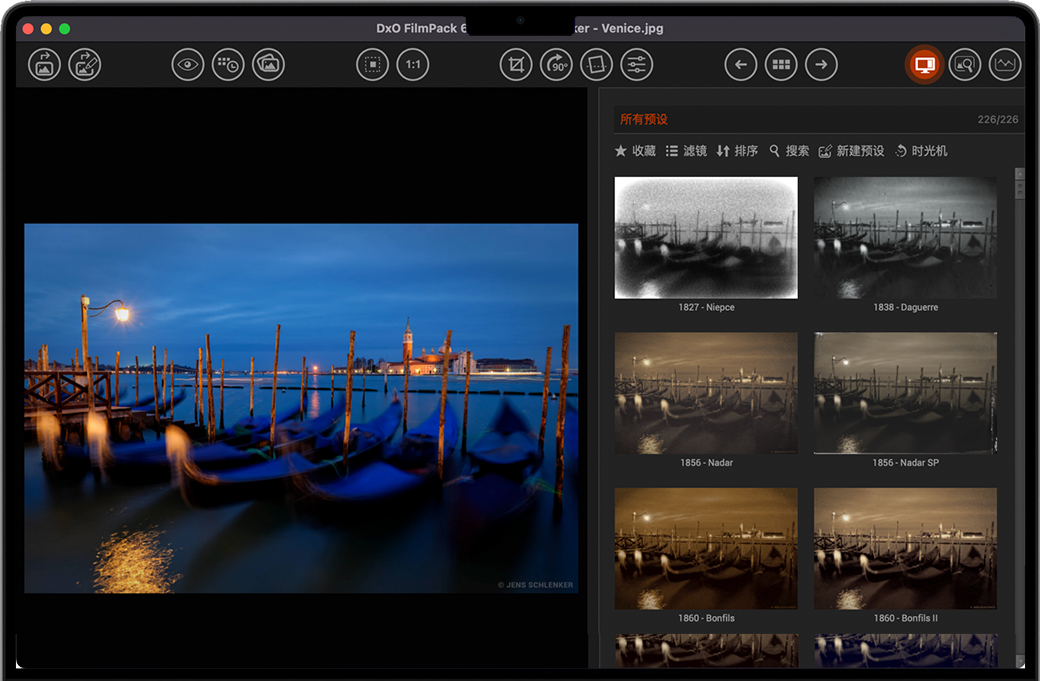Click the open image file icon
Image resolution: width=1040 pixels, height=681 pixels.
[x=44, y=65]
